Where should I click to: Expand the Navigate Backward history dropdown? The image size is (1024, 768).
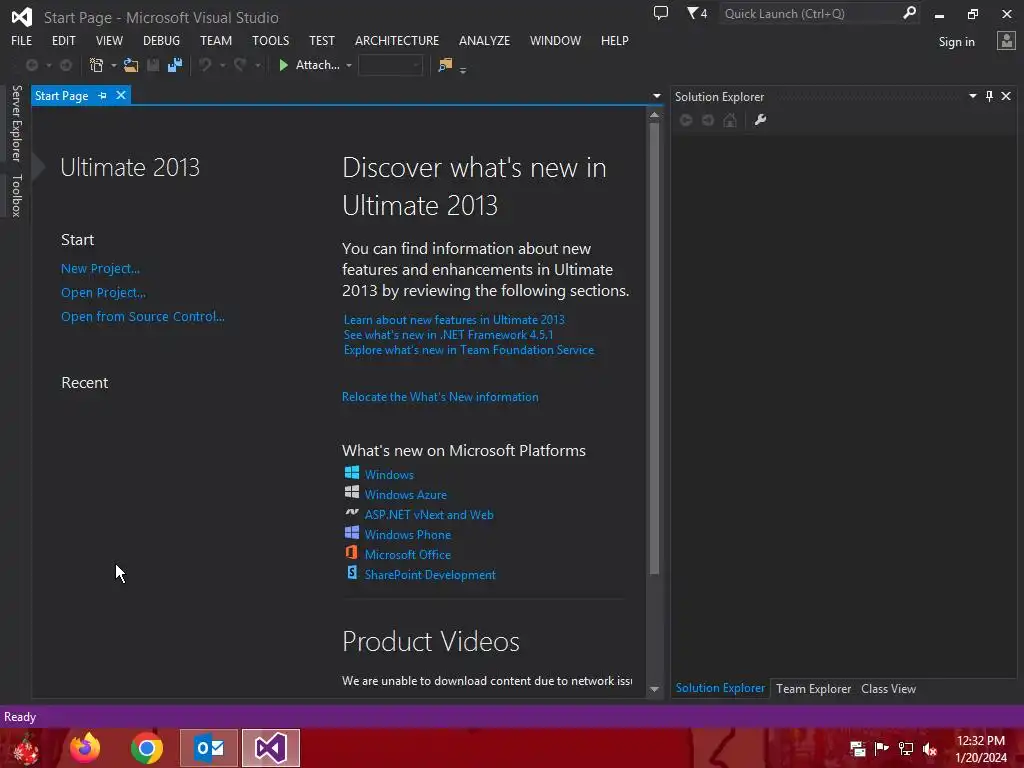click(48, 65)
